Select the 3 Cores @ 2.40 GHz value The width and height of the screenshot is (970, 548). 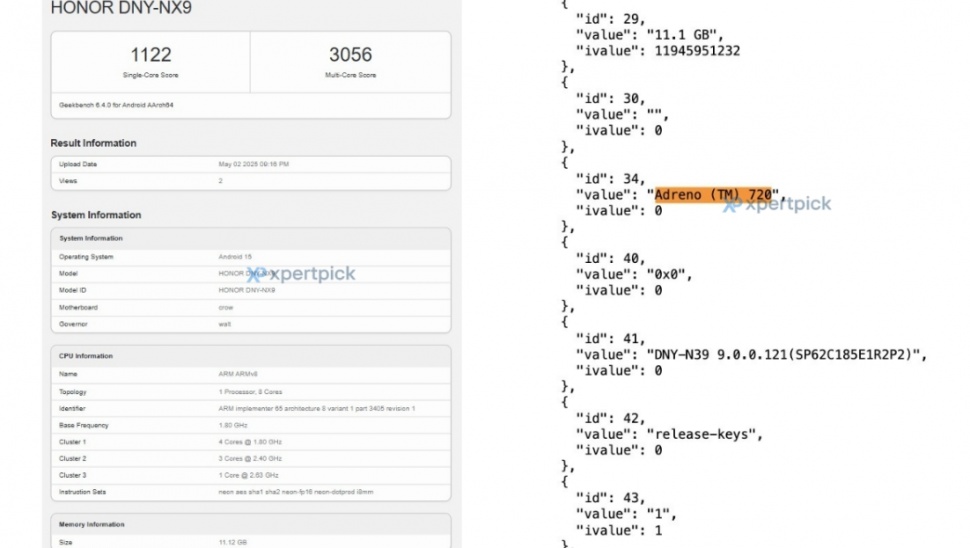point(250,459)
